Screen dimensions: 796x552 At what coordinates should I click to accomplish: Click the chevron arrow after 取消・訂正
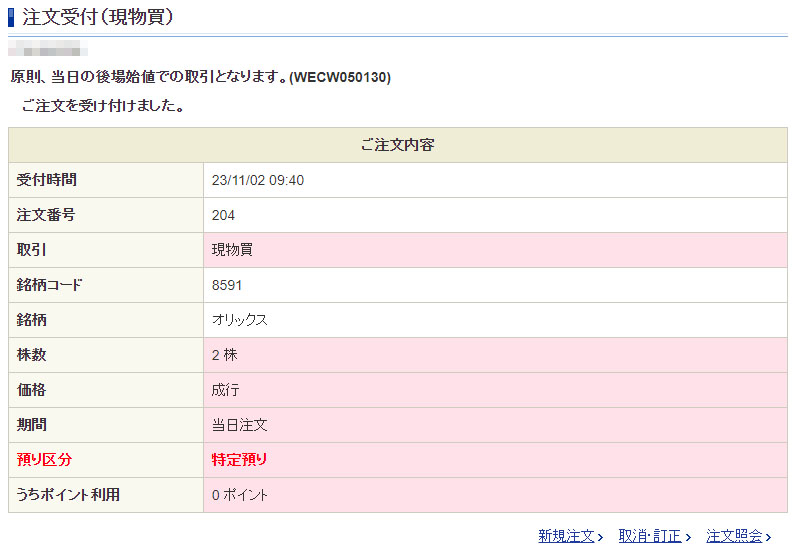coord(688,537)
